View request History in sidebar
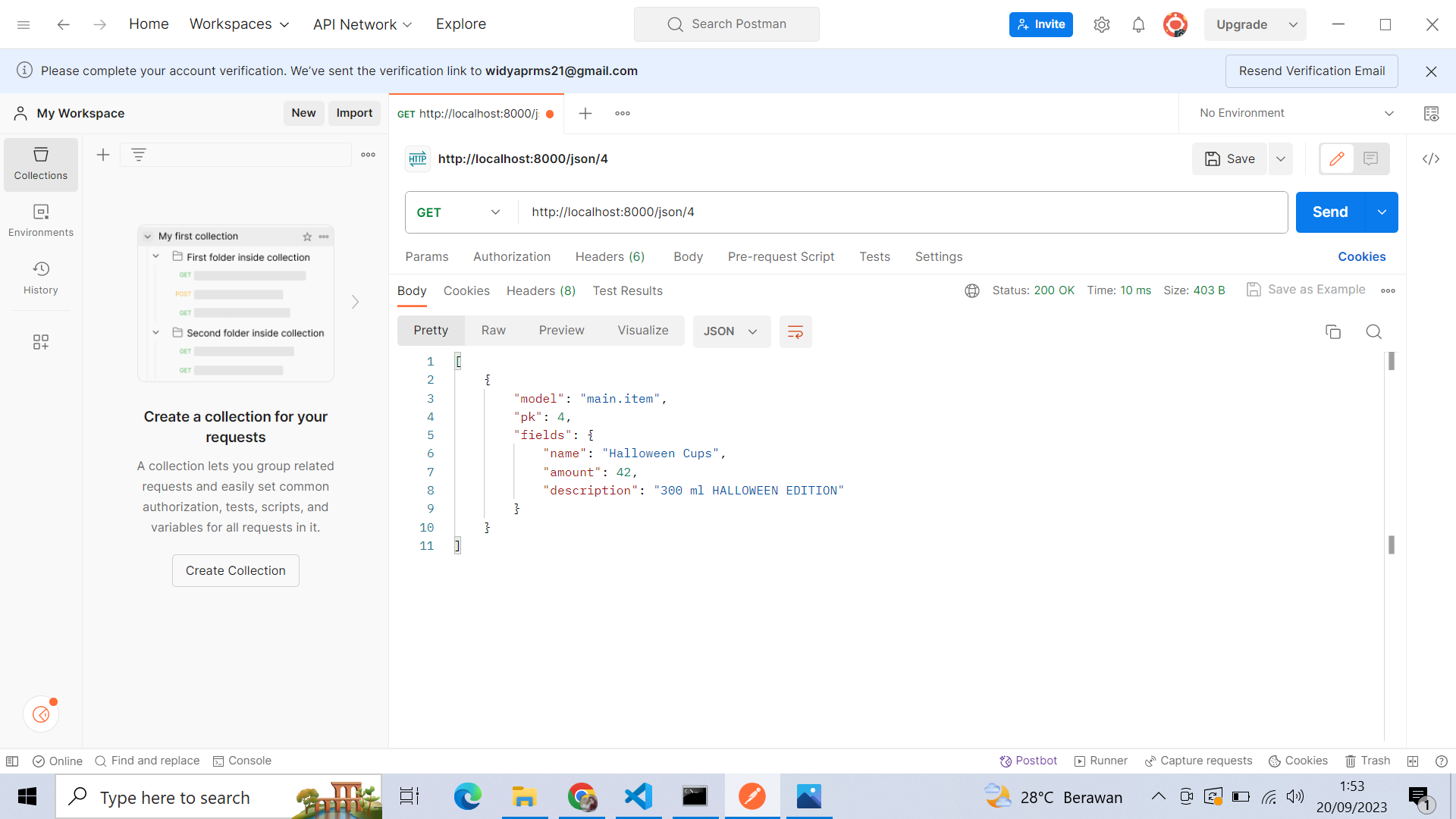 (x=40, y=277)
